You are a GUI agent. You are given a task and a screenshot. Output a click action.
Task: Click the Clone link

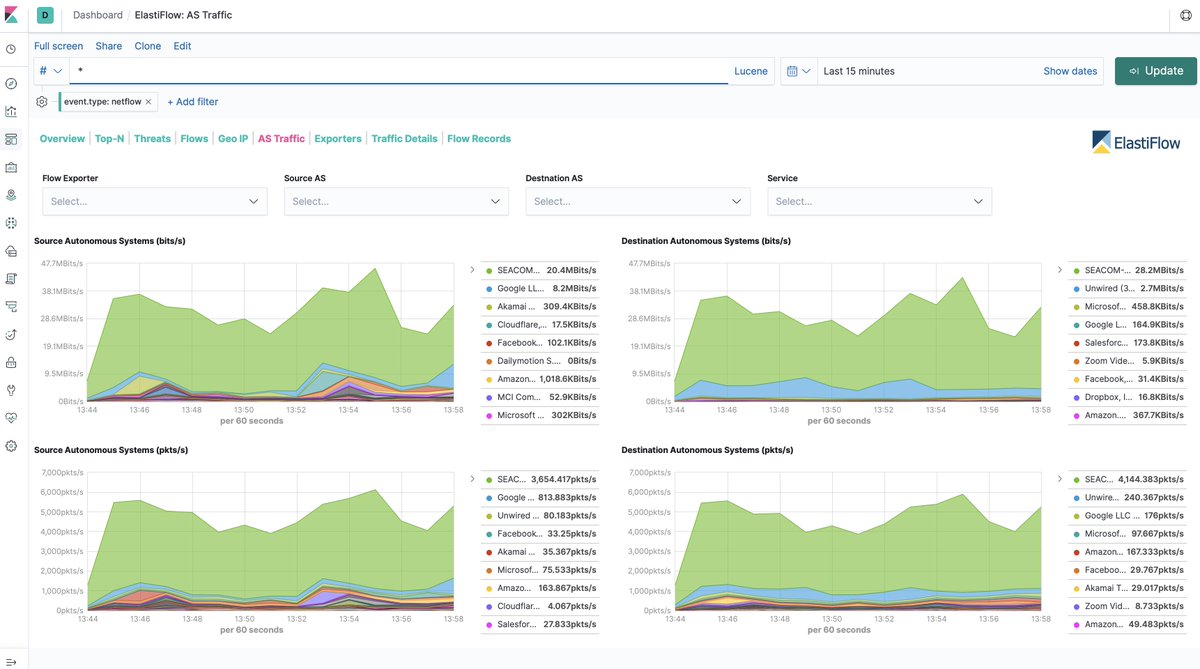[x=148, y=46]
